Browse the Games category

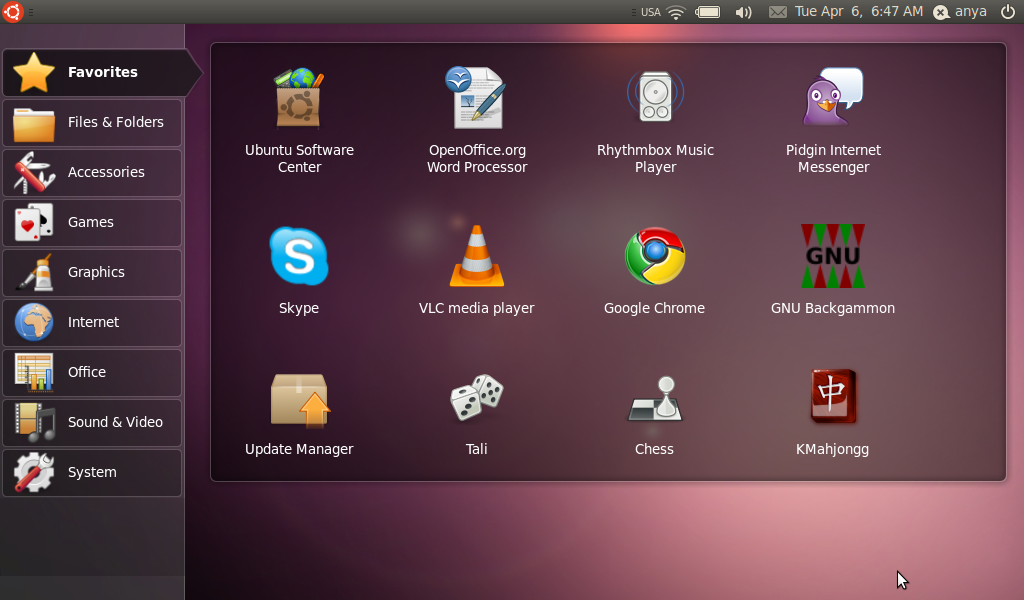pos(92,222)
